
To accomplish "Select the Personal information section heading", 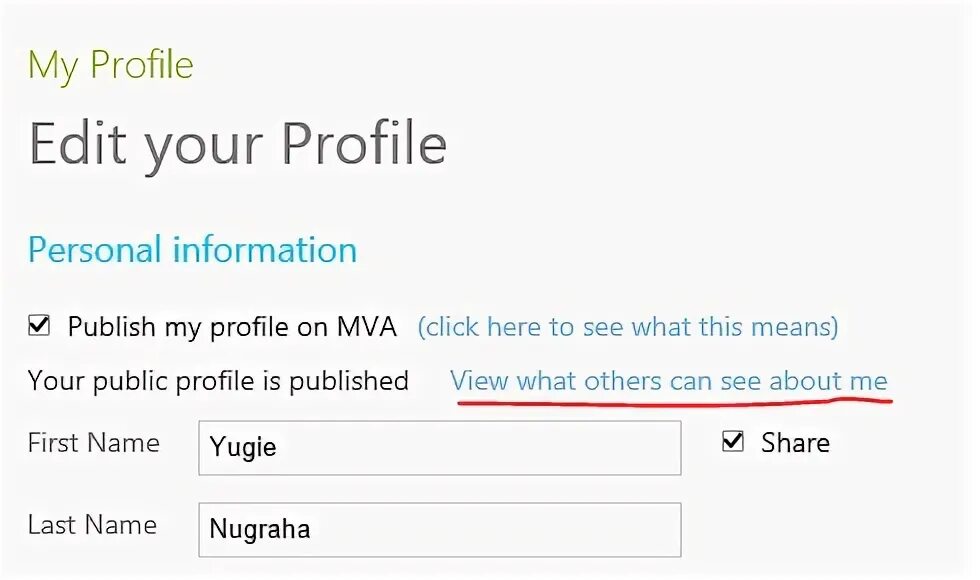I will click(x=192, y=250).
